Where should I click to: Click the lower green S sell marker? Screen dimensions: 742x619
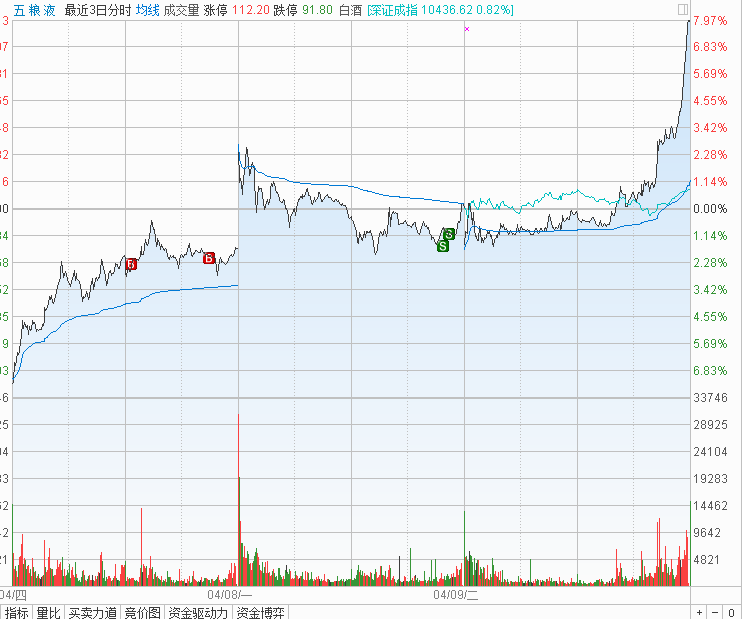click(442, 245)
